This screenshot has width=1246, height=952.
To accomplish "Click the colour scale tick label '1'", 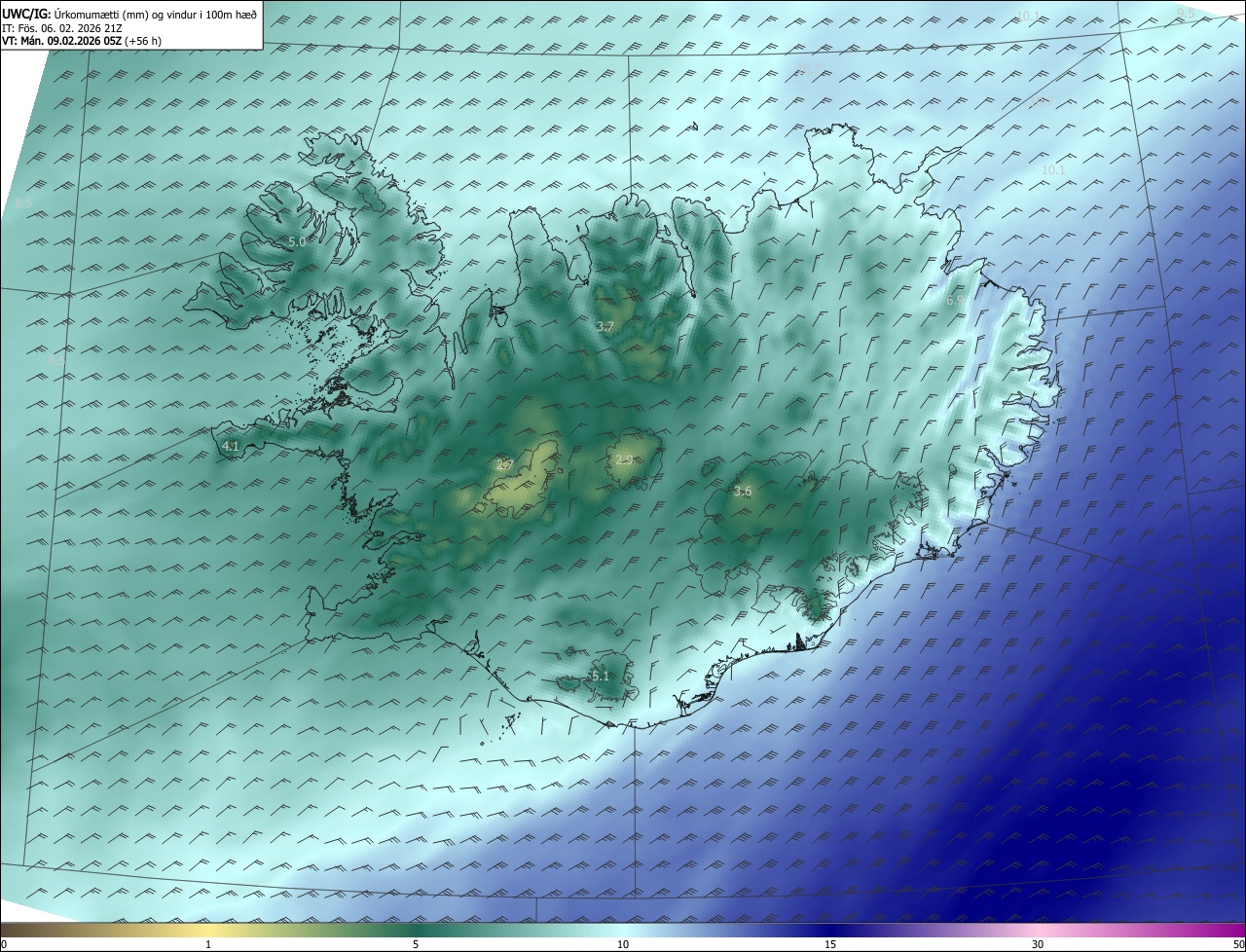I will coord(208,944).
